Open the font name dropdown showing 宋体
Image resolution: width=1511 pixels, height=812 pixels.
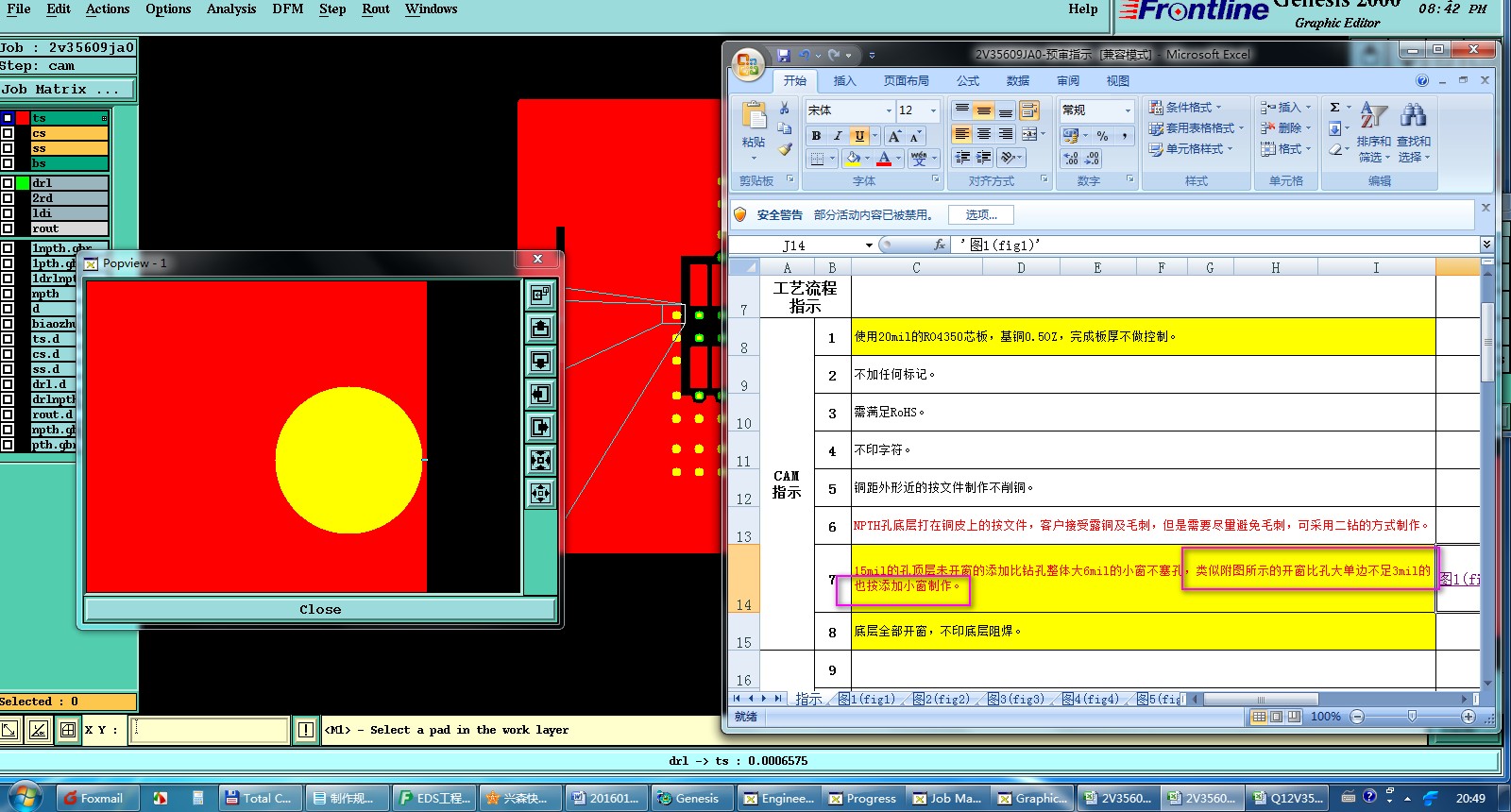(889, 110)
